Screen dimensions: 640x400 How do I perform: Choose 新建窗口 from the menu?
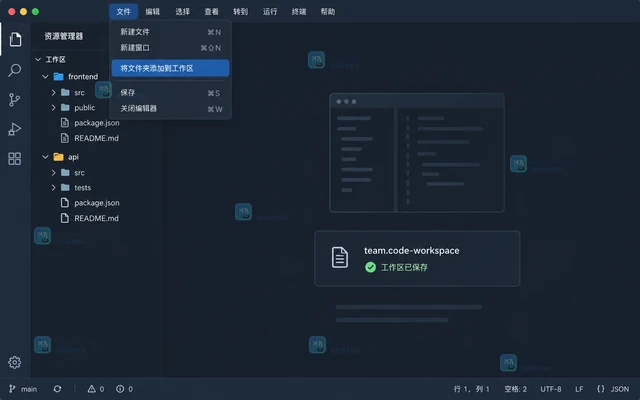[170, 48]
